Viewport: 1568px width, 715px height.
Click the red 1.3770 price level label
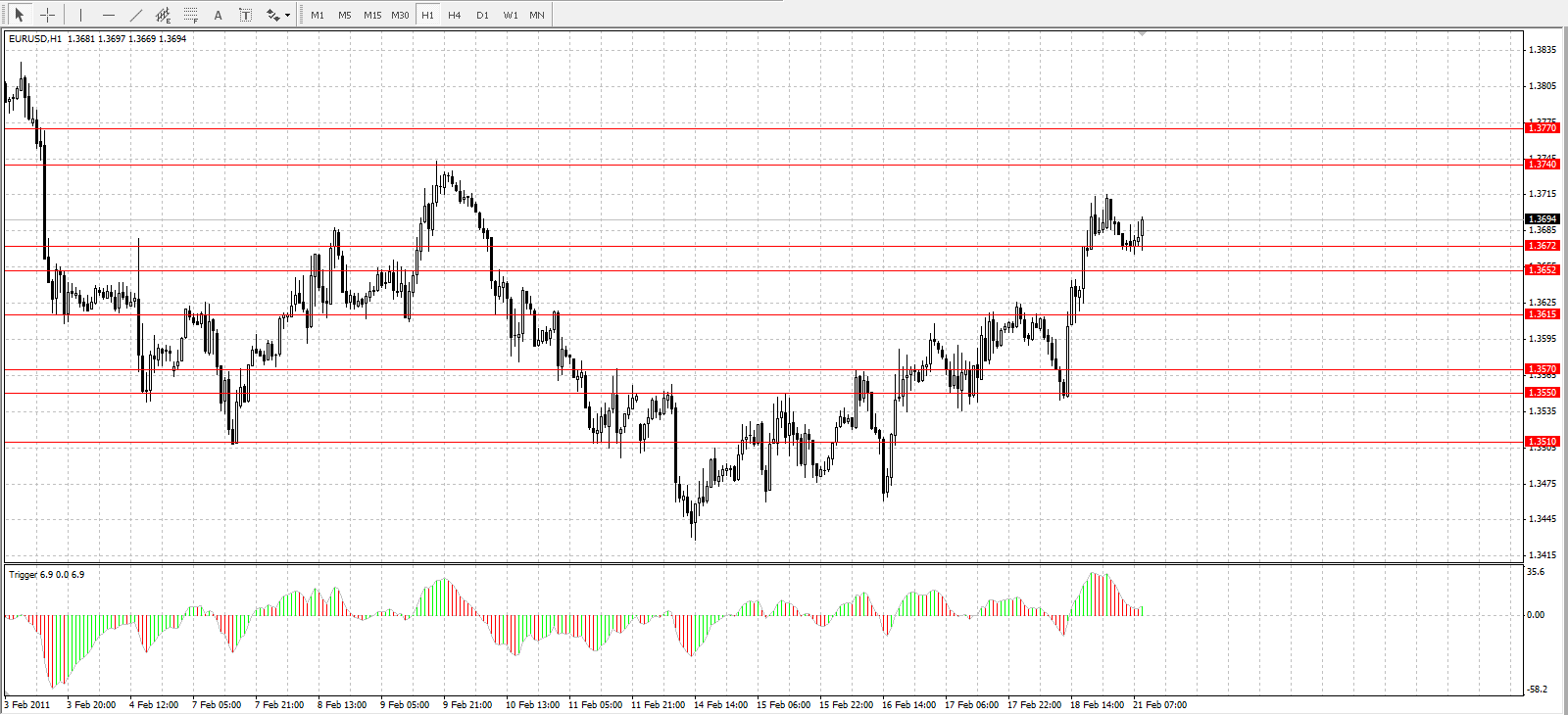click(x=1543, y=128)
